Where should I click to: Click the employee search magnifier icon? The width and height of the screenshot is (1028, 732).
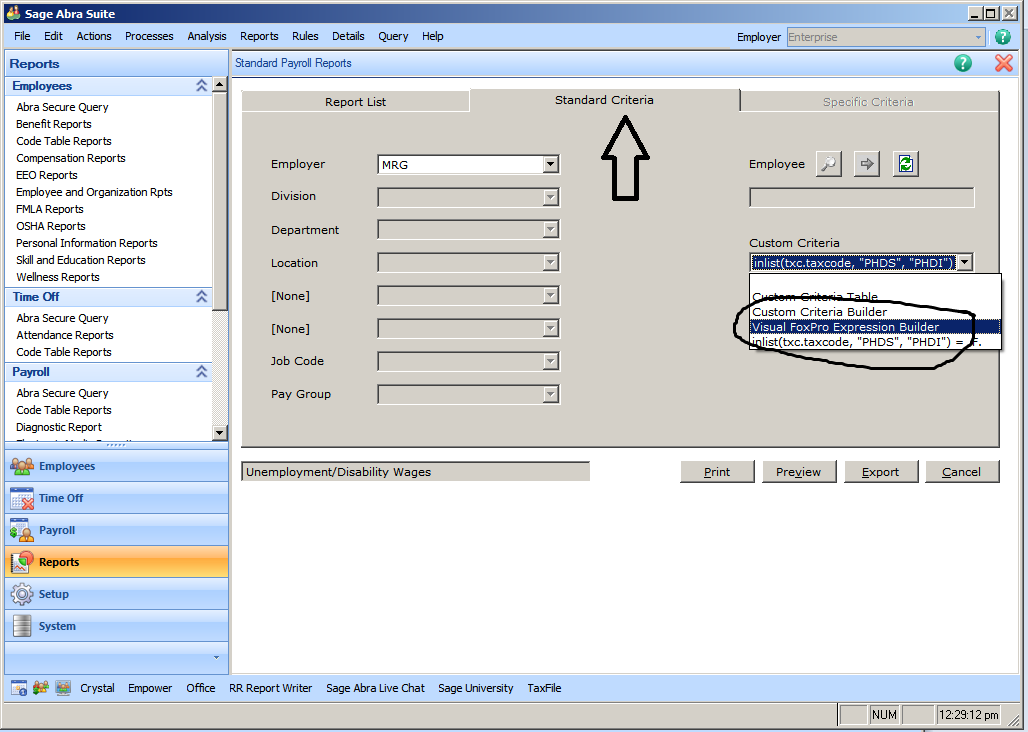tap(829, 164)
